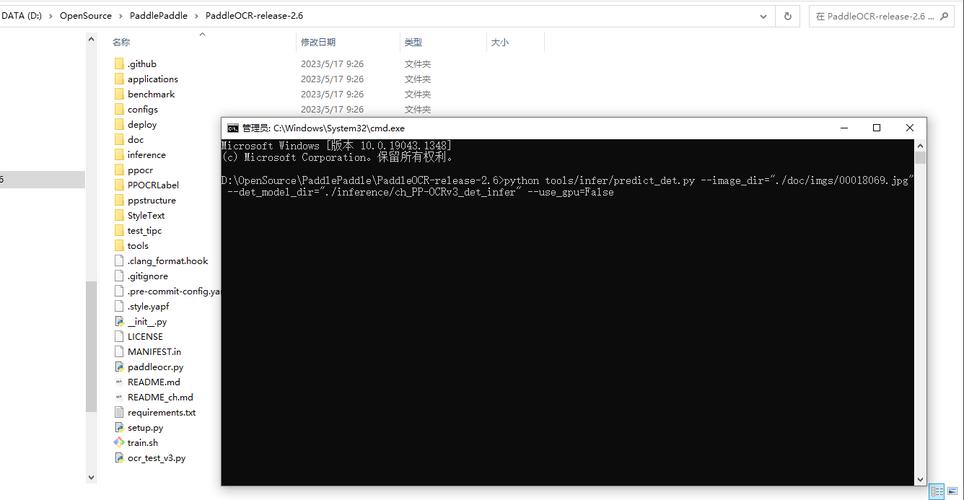Click PaddleOCR-release-2.6 breadcrumb segment

[254, 16]
